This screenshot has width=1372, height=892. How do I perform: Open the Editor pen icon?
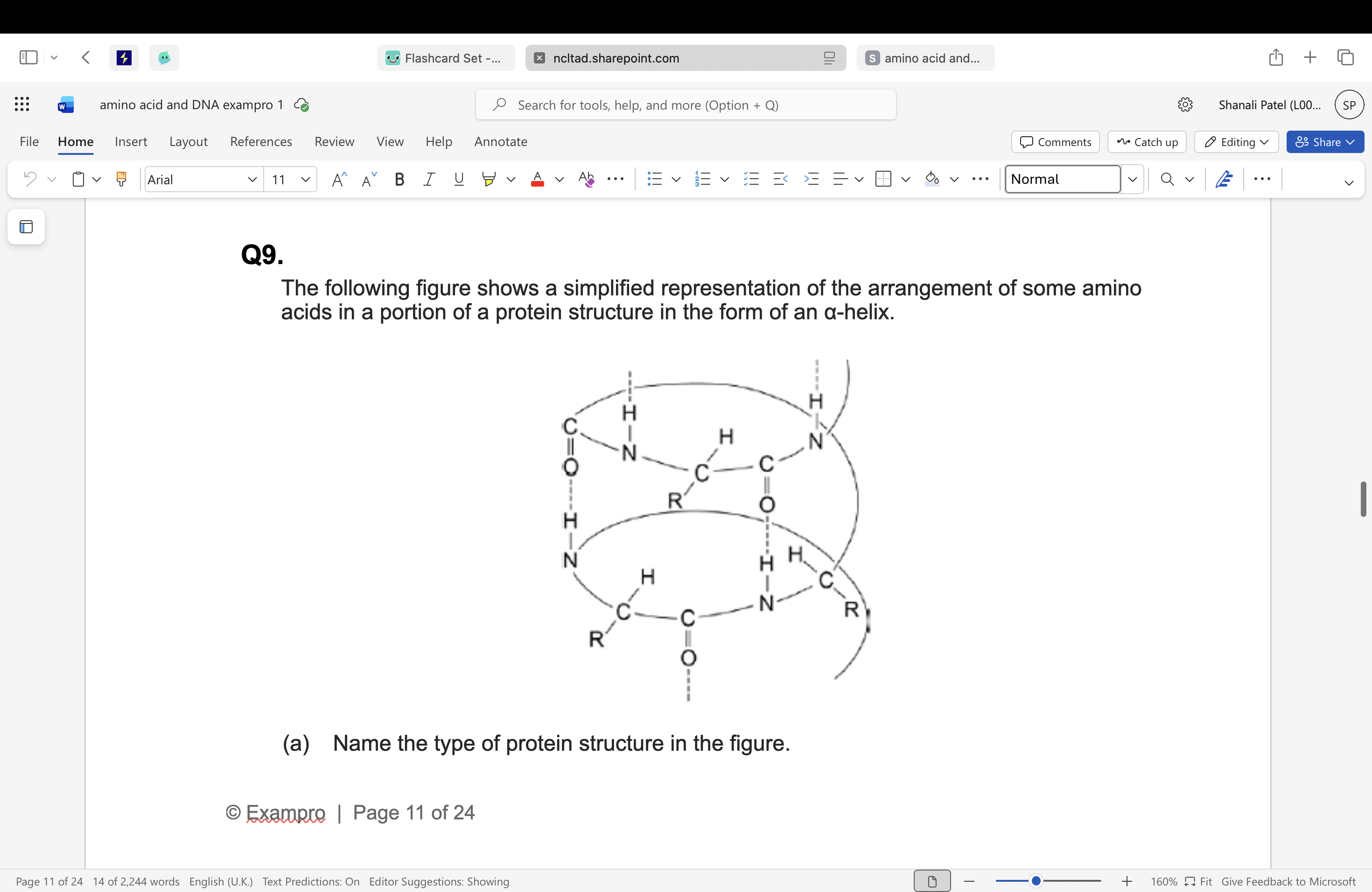coord(1224,179)
